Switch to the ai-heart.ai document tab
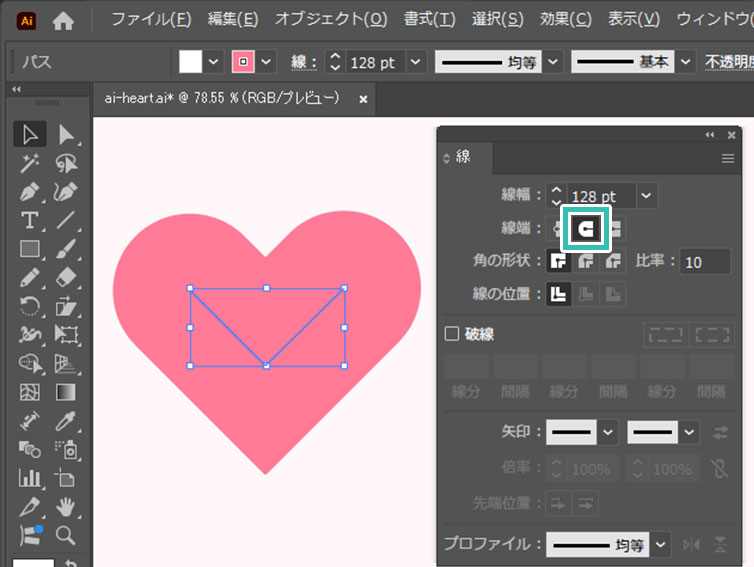Image resolution: width=754 pixels, height=567 pixels. [222, 99]
